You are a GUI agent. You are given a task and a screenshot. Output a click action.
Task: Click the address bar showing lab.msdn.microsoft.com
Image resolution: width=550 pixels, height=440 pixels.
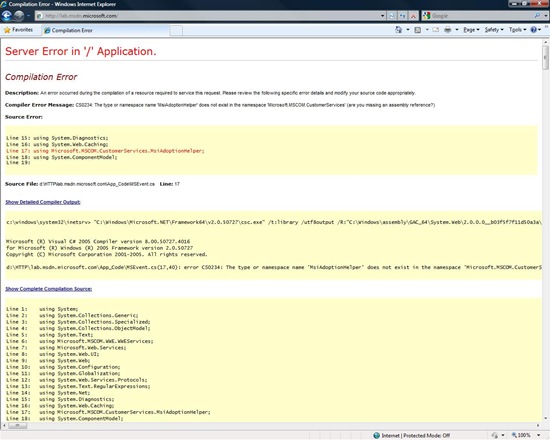click(208, 16)
